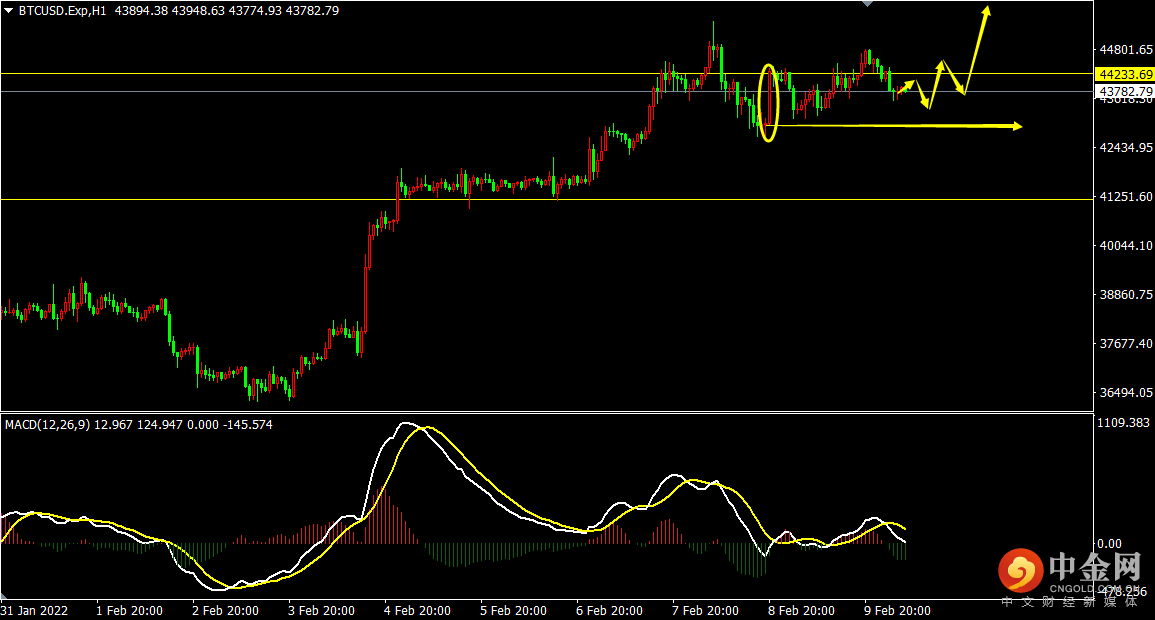Viewport: 1155px width, 620px height.
Task: Click the open price value 43894.38
Action: 141,11
